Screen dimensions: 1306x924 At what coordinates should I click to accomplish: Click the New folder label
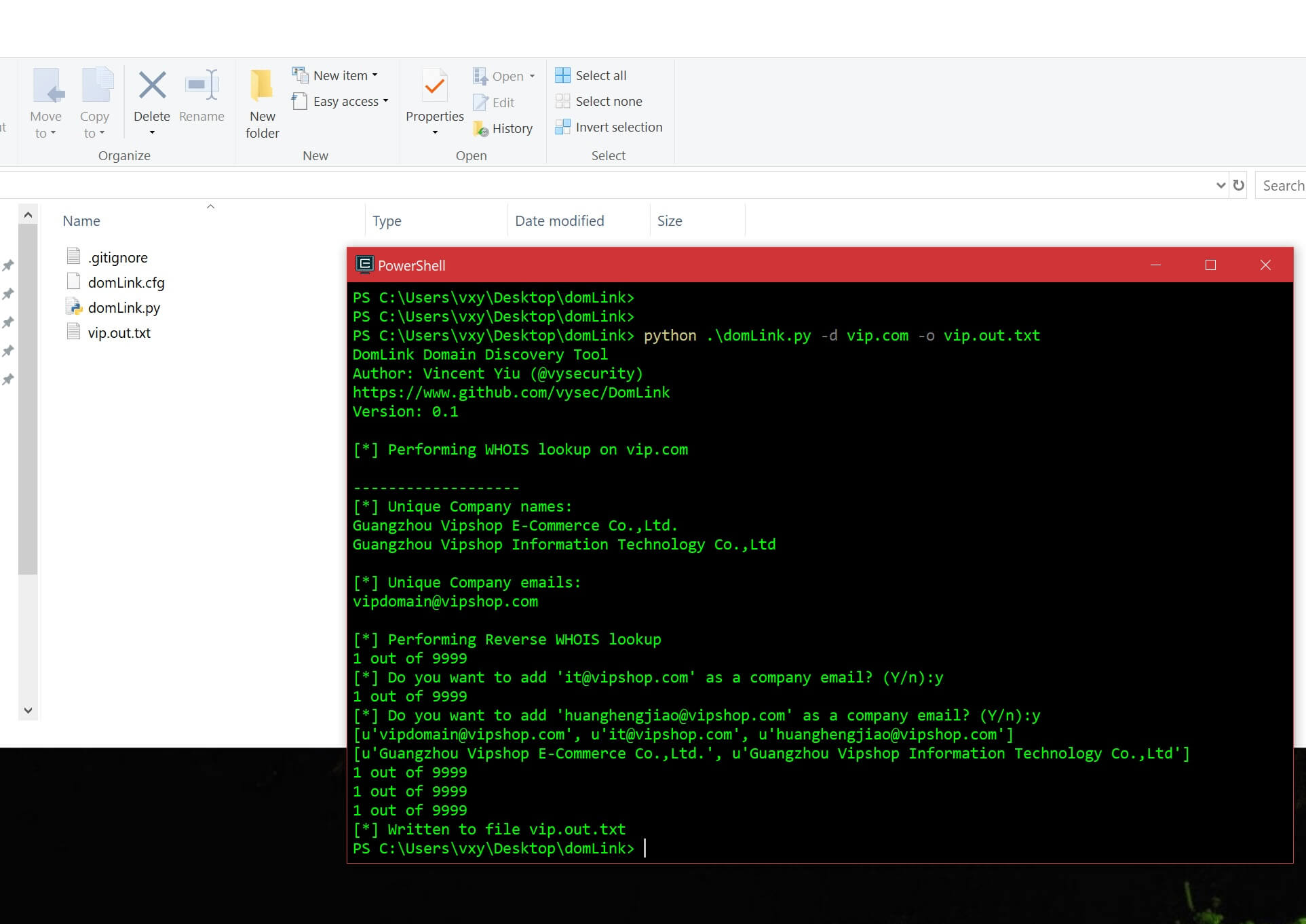point(263,125)
